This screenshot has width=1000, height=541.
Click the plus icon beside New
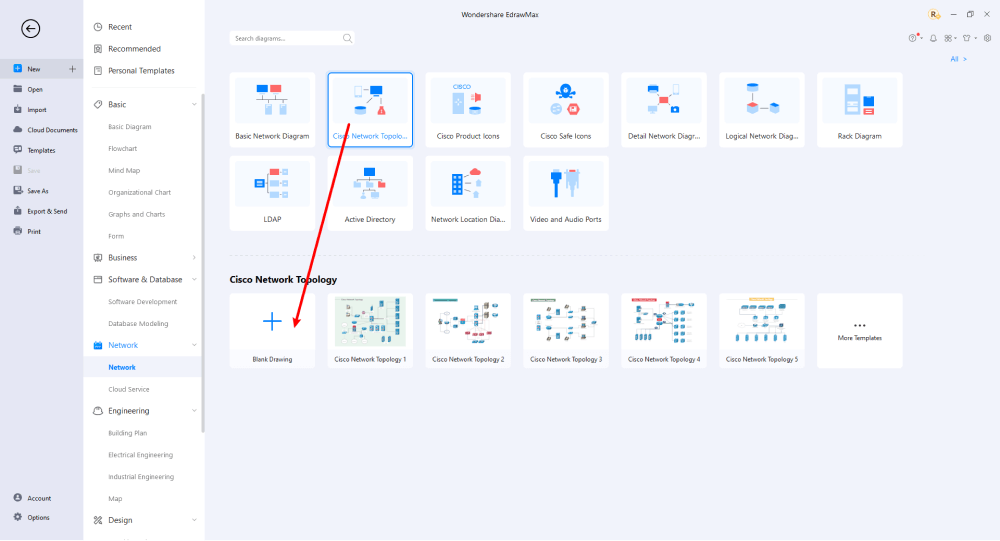[x=72, y=69]
